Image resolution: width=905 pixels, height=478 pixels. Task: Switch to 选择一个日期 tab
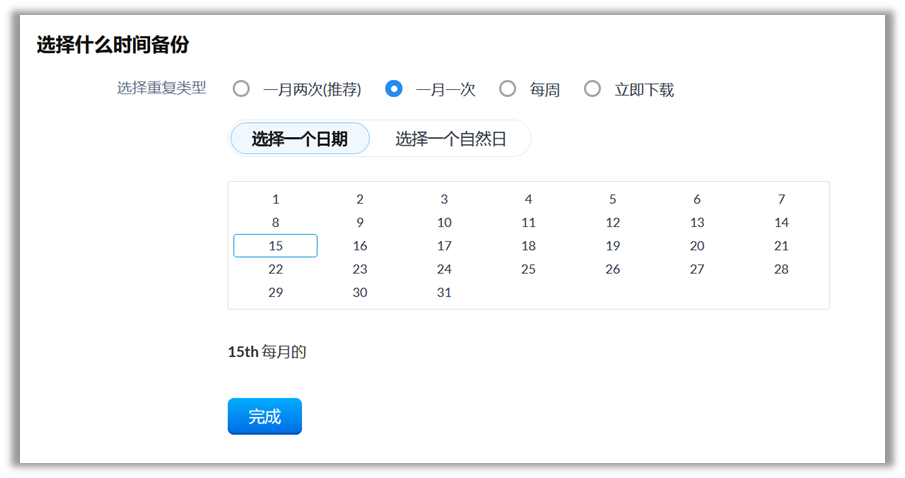(x=300, y=139)
